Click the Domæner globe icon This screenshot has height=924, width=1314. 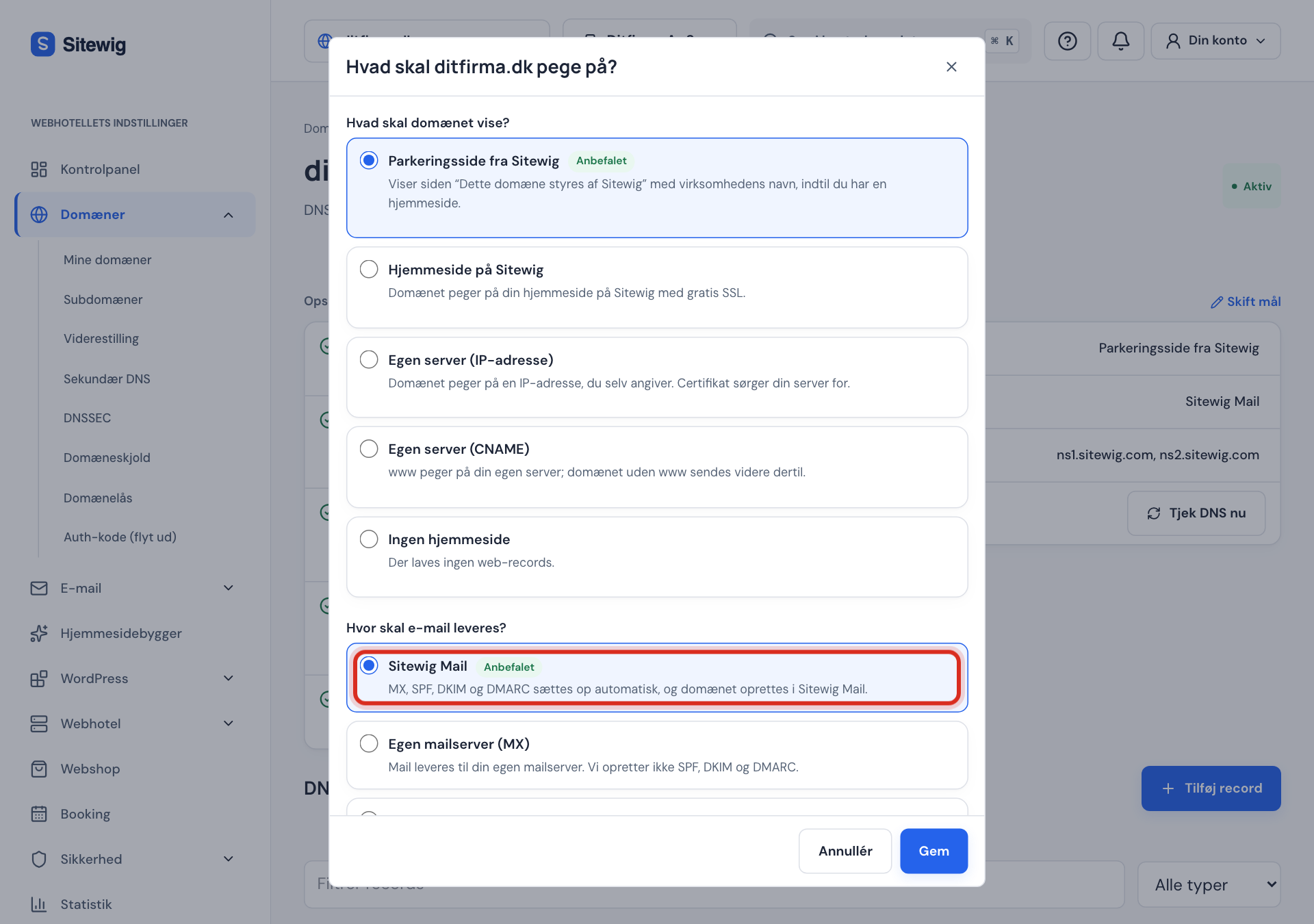tap(39, 214)
